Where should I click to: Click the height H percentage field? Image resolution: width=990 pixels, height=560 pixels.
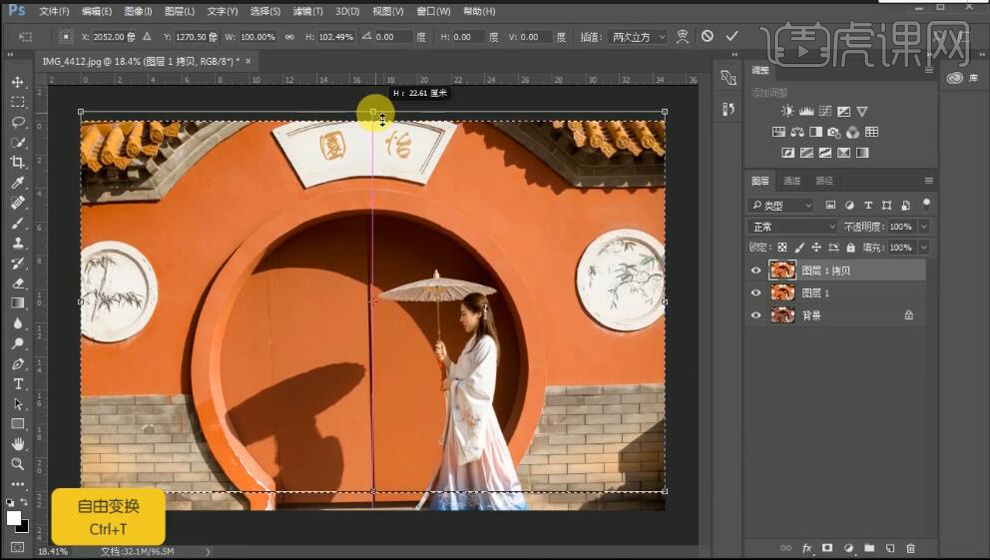[336, 37]
